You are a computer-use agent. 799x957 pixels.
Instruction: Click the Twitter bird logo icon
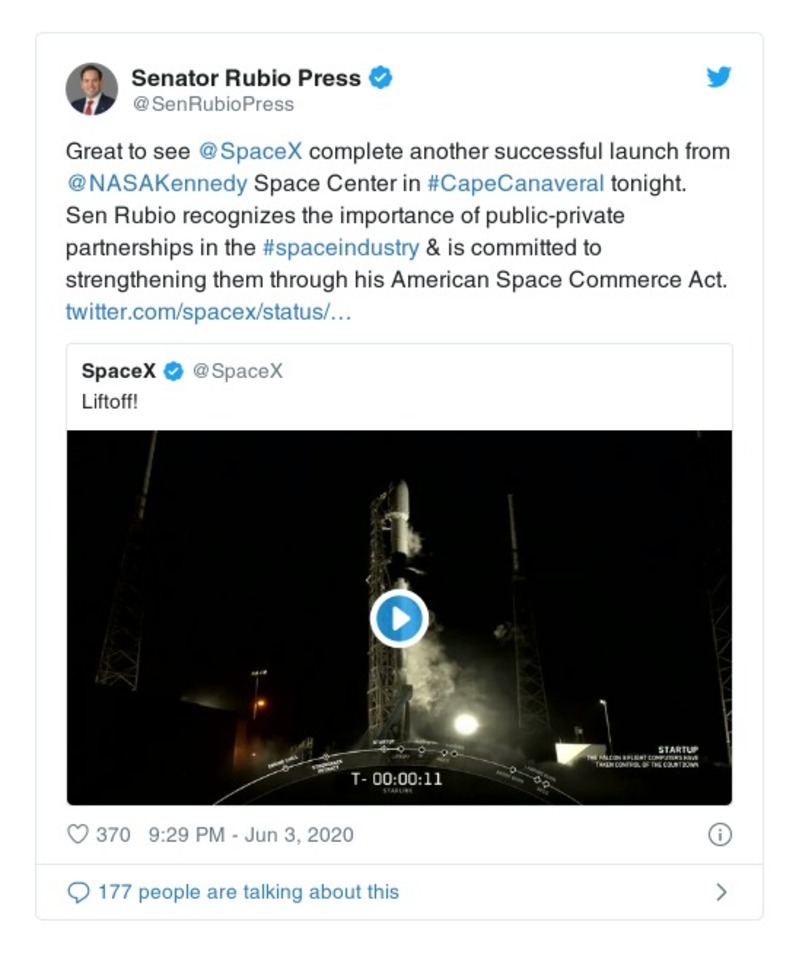click(718, 78)
